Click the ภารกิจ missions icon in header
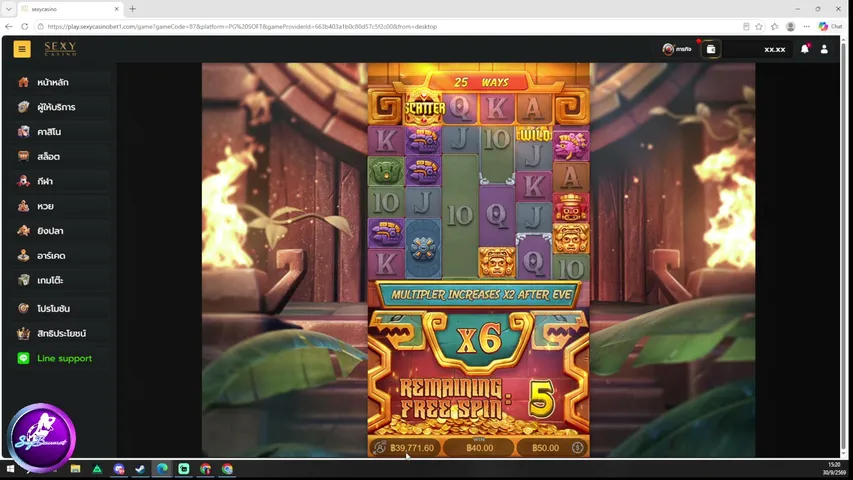The height and width of the screenshot is (480, 853). [677, 49]
